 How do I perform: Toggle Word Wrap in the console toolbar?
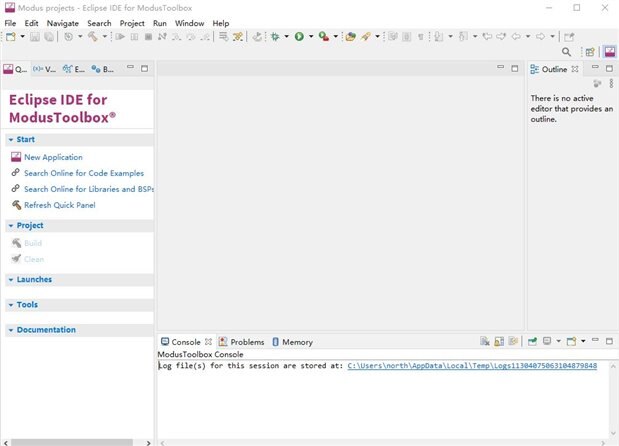[513, 341]
